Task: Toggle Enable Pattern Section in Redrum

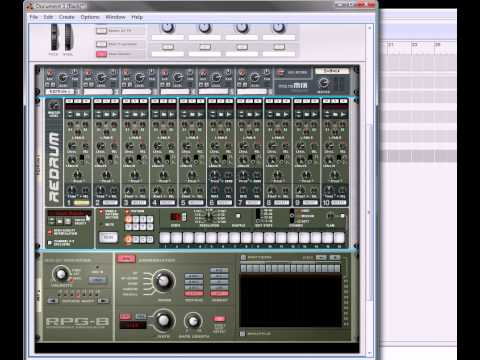Action: coord(102,211)
